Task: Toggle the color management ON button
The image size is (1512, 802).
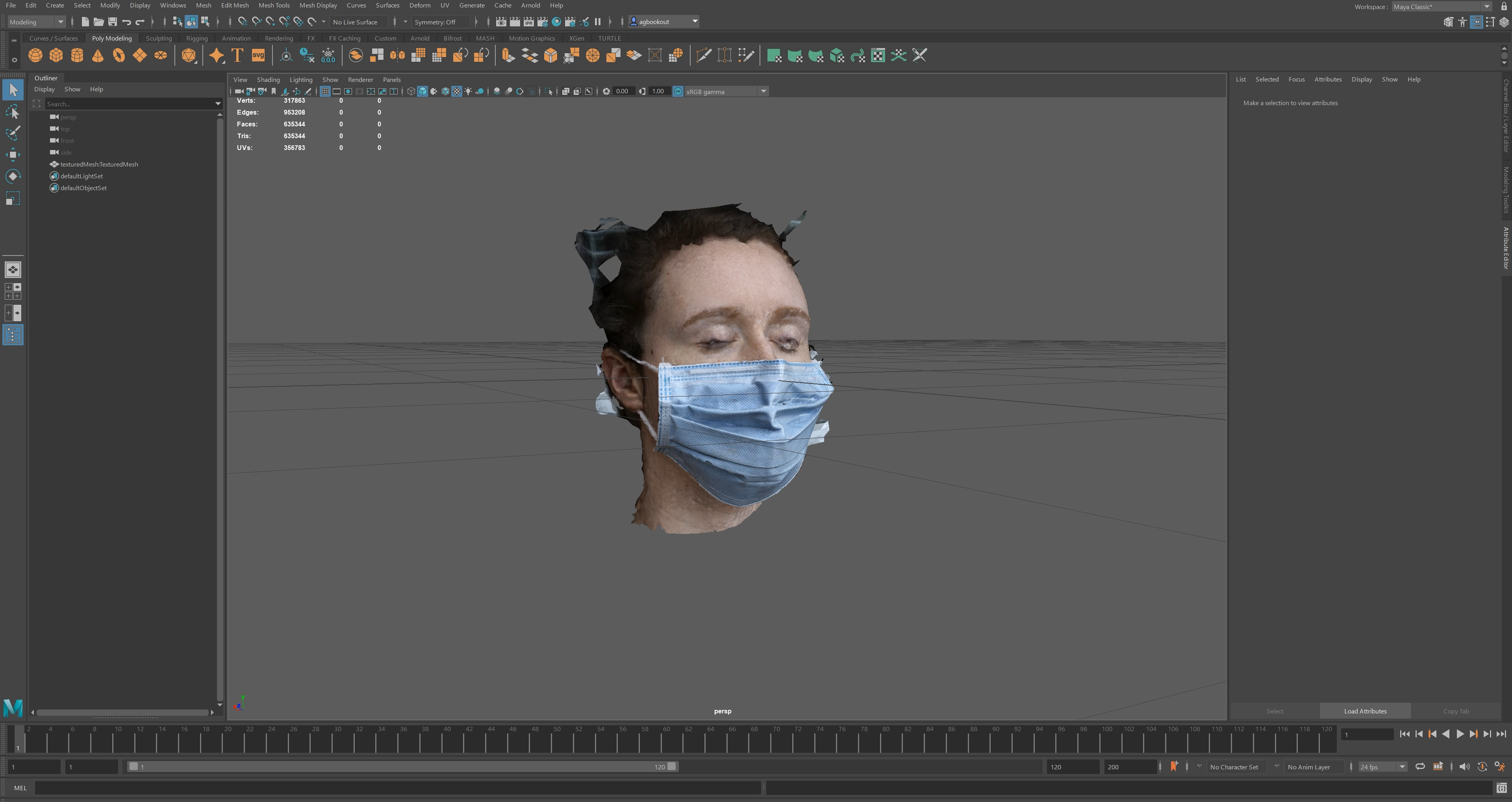Action: (677, 91)
